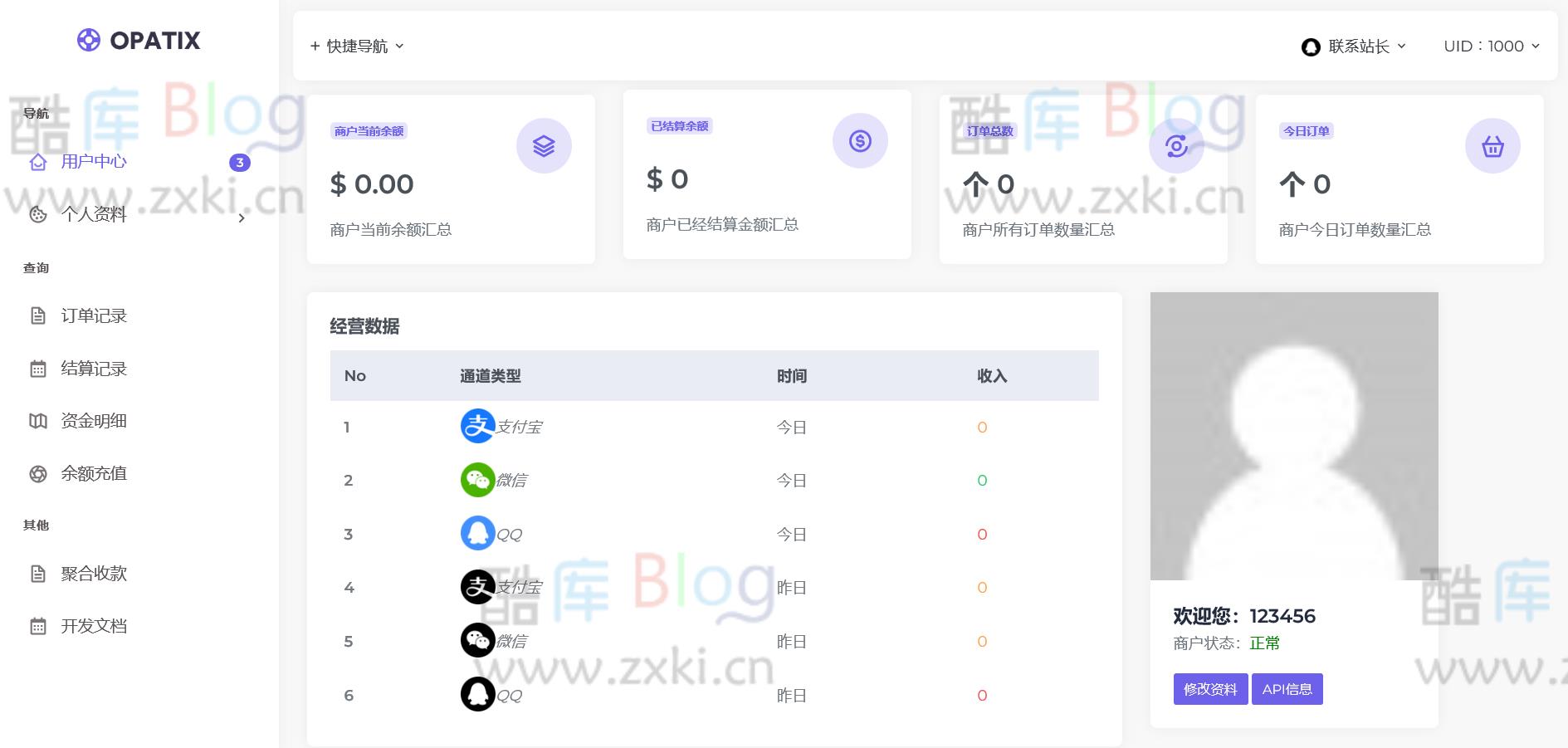Open the UID：1000 dropdown
Image resolution: width=1568 pixels, height=748 pixels.
pos(1490,46)
